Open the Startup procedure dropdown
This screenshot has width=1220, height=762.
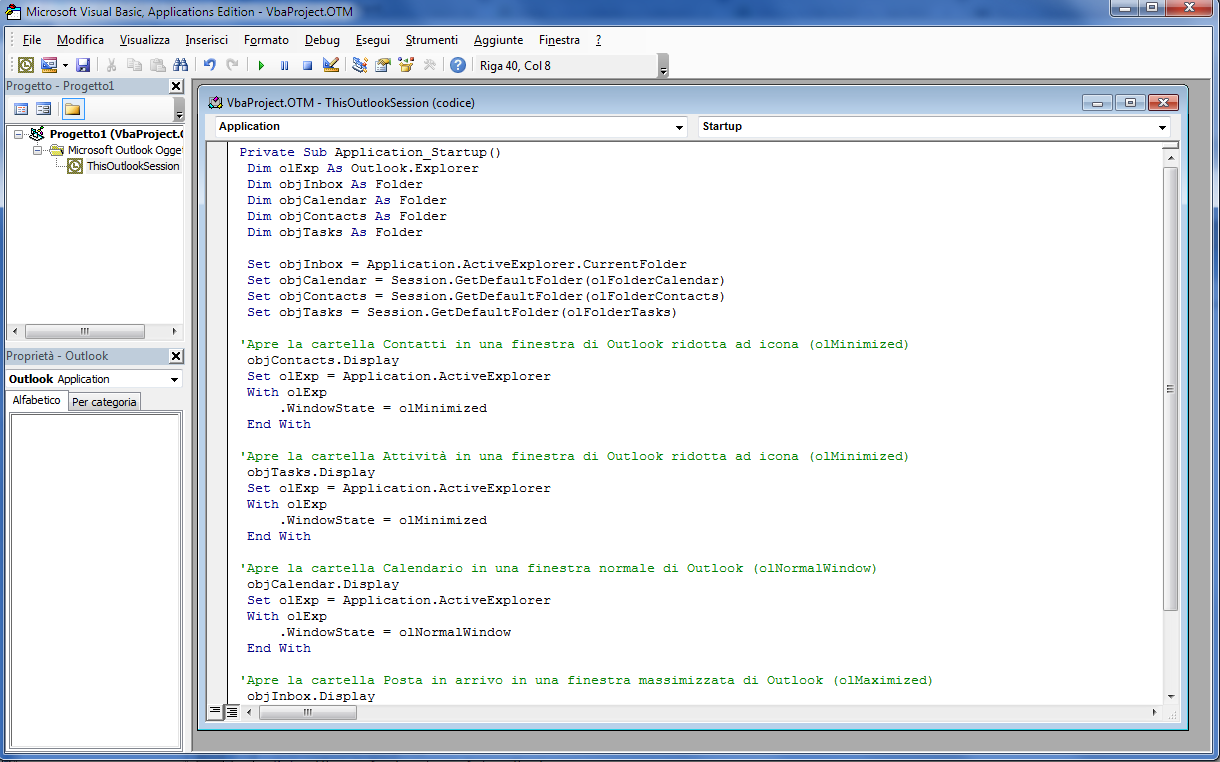tap(1162, 128)
